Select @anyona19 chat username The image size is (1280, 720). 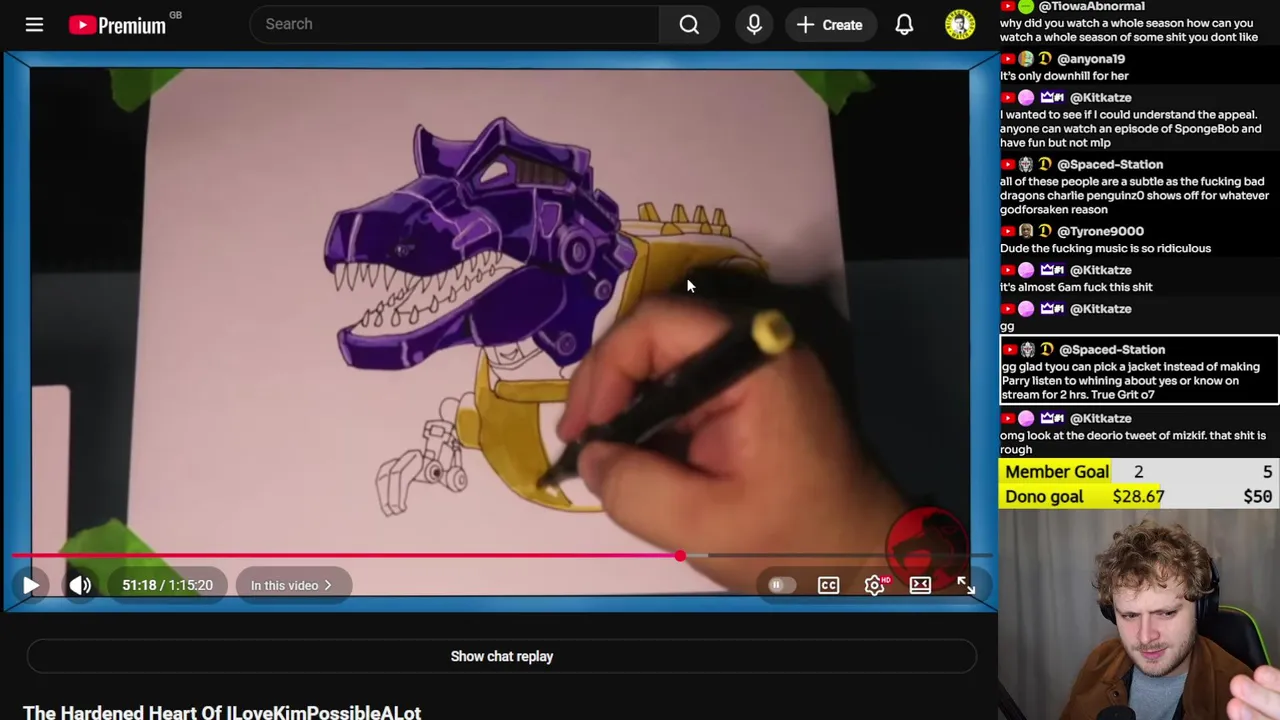1091,59
